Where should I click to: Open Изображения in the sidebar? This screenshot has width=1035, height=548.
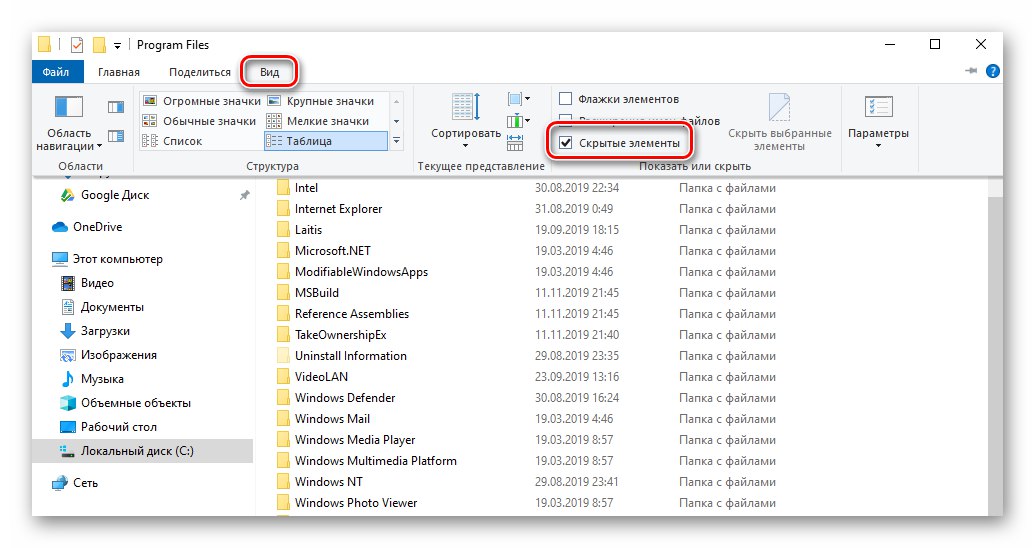[x=119, y=355]
